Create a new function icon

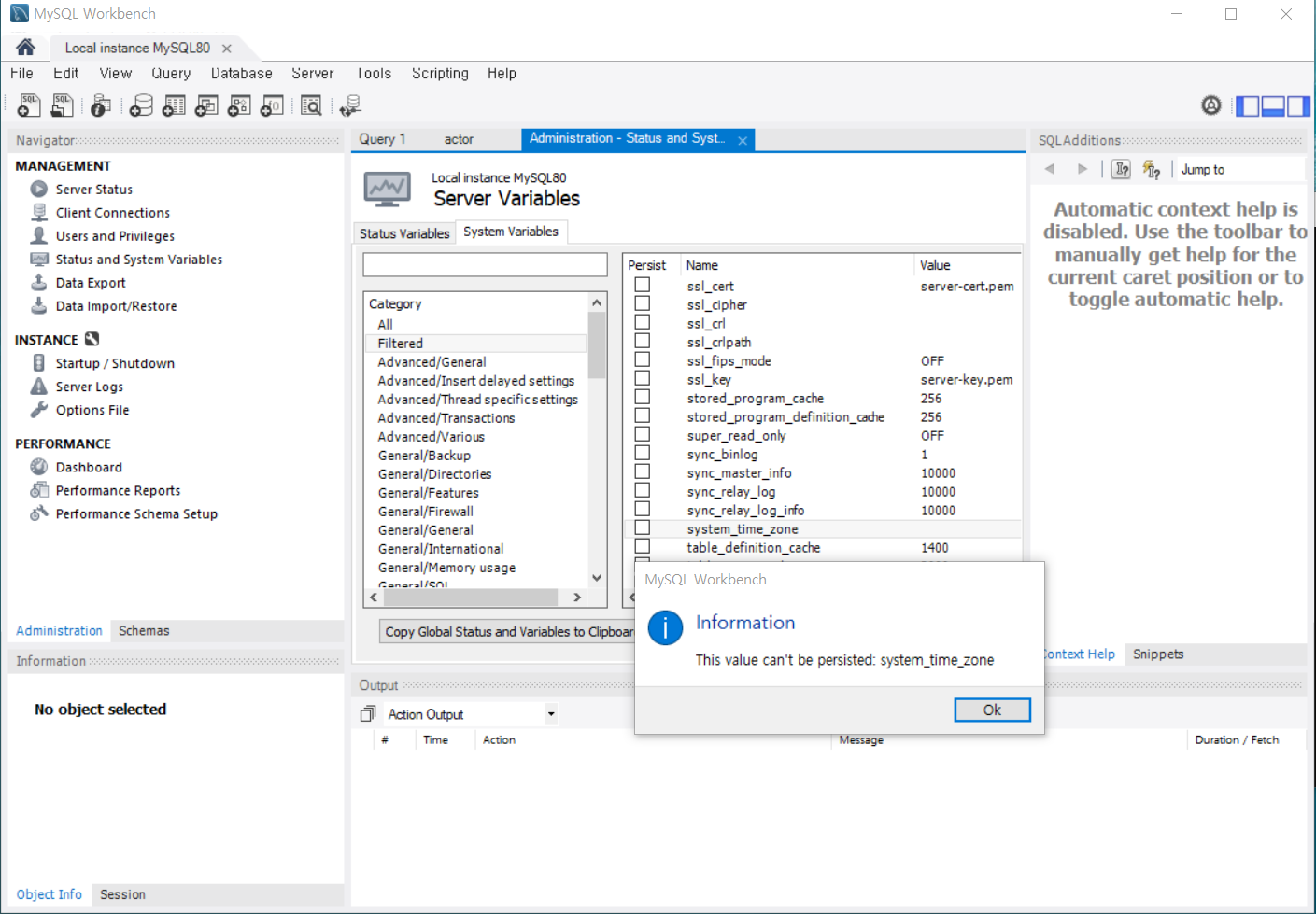pos(272,105)
